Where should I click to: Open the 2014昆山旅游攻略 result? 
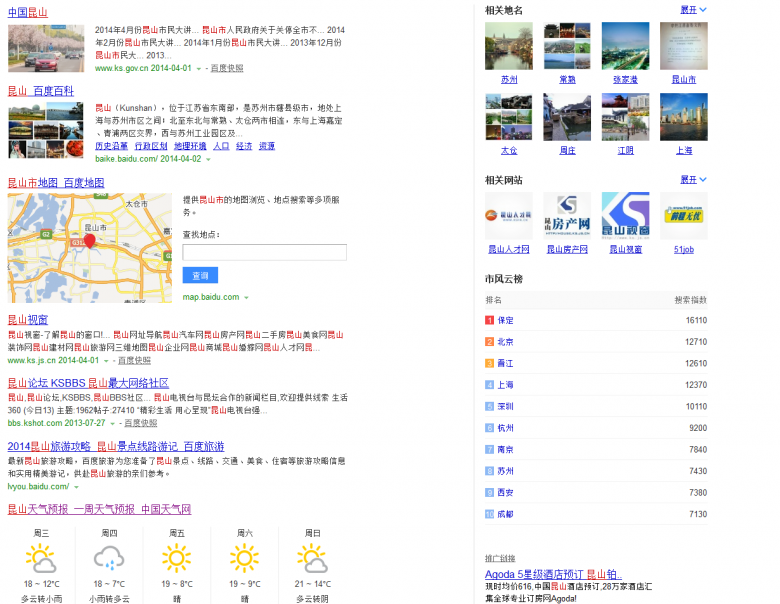[x=115, y=446]
